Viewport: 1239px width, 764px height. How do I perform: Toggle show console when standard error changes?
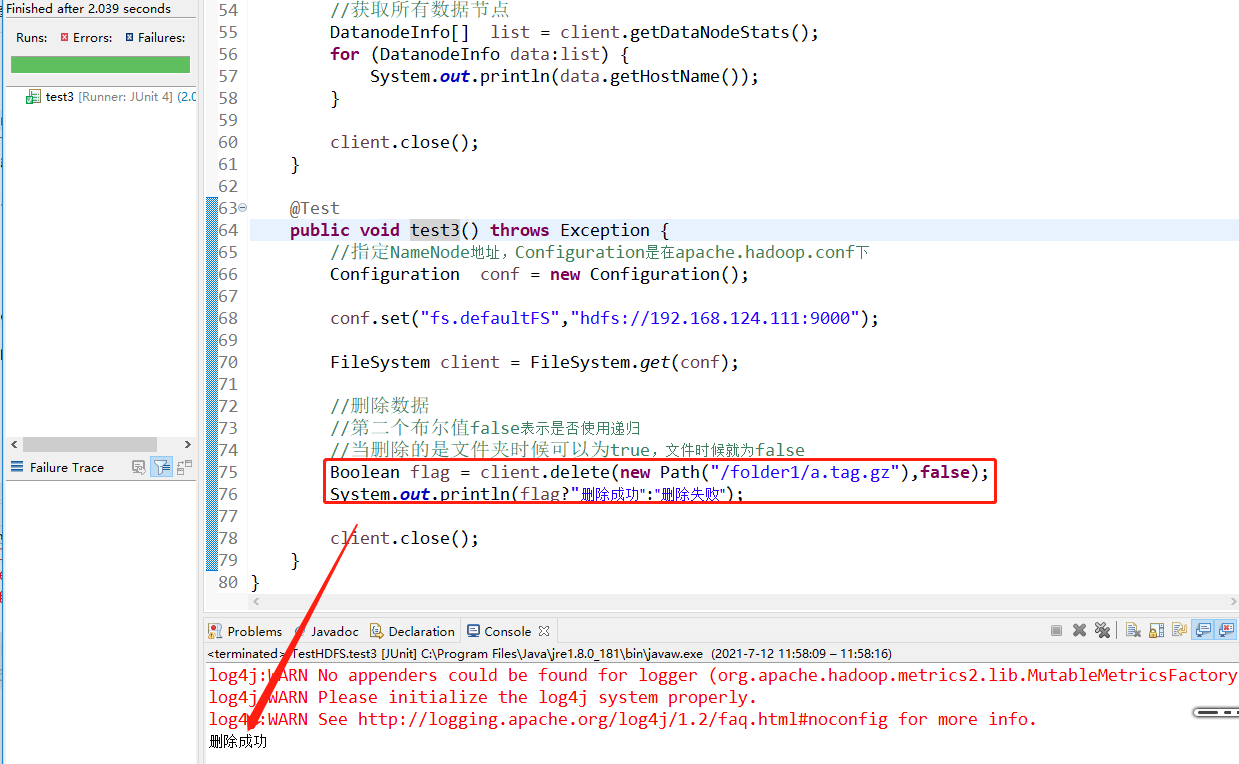[x=1226, y=631]
